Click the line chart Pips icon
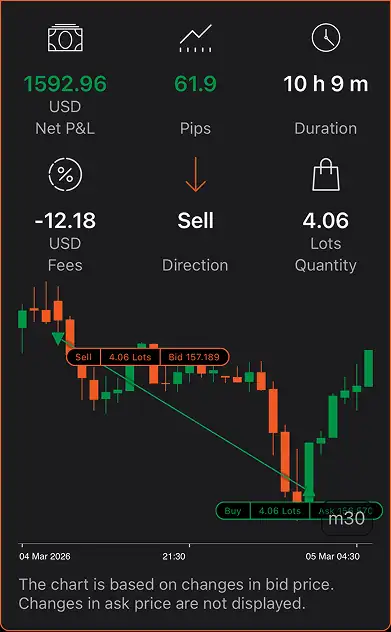The width and height of the screenshot is (391, 632). pos(196,38)
